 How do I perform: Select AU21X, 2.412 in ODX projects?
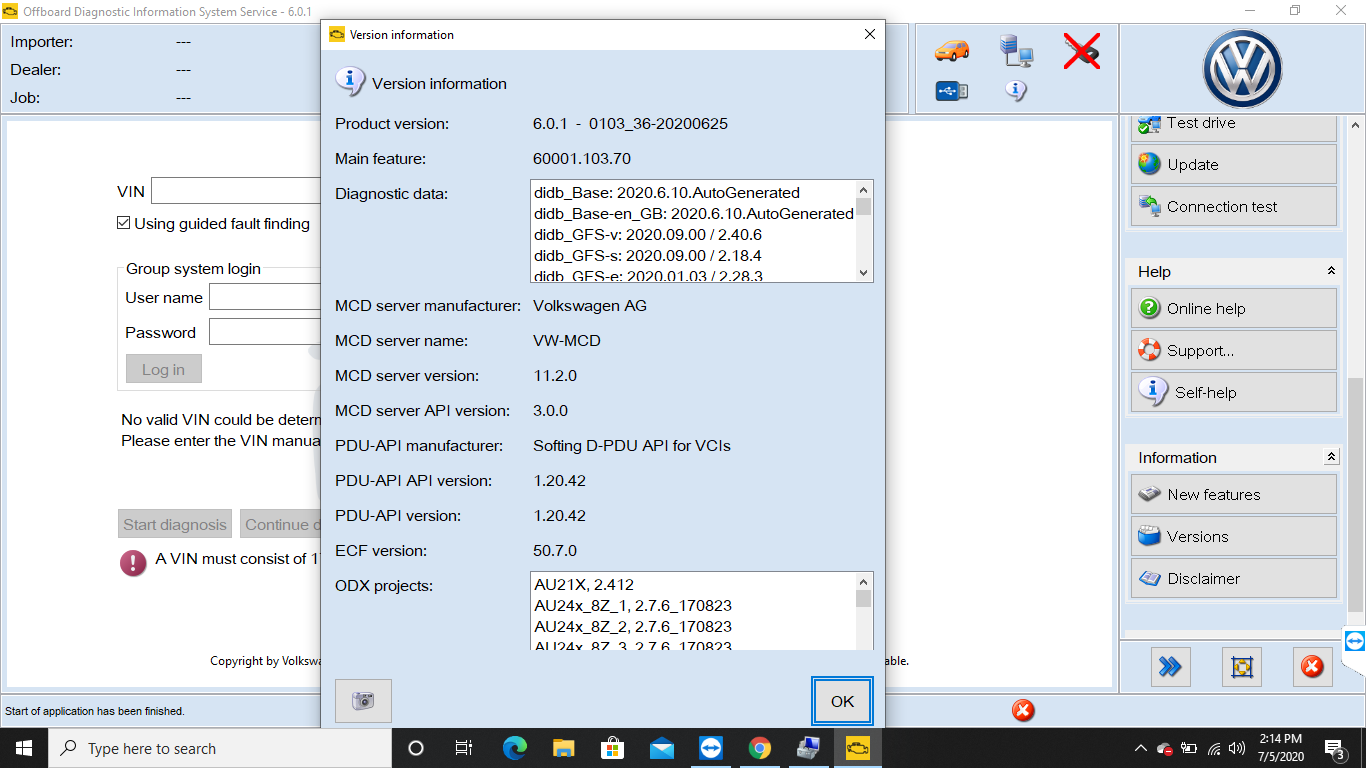coord(584,584)
